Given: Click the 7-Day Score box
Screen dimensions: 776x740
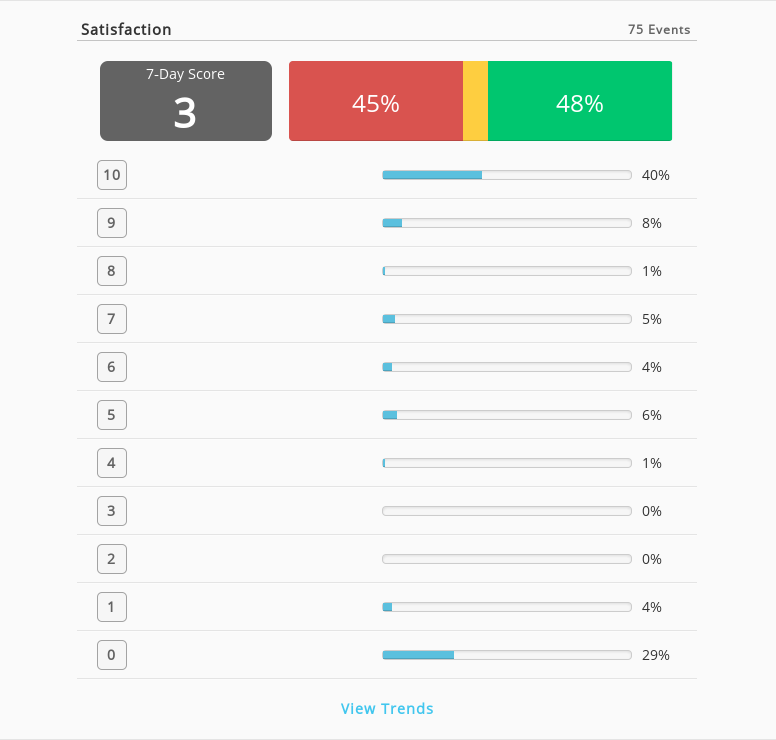Looking at the screenshot, I should (x=186, y=101).
